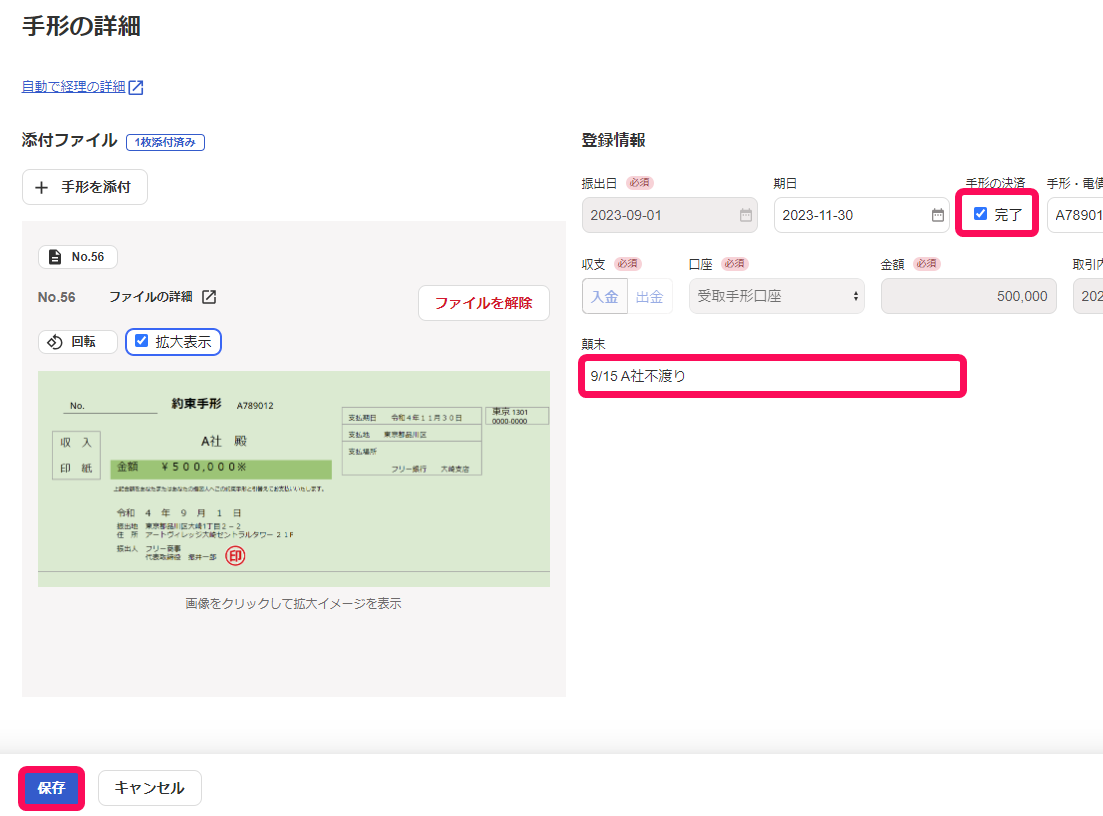
Task: Click the plus icon in 手形を添付
Action: click(42, 188)
